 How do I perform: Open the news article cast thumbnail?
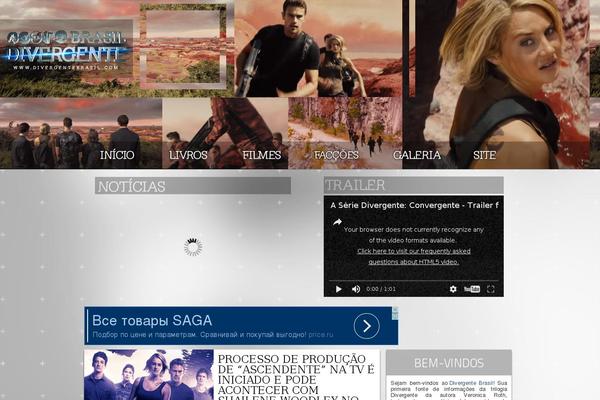(149, 375)
